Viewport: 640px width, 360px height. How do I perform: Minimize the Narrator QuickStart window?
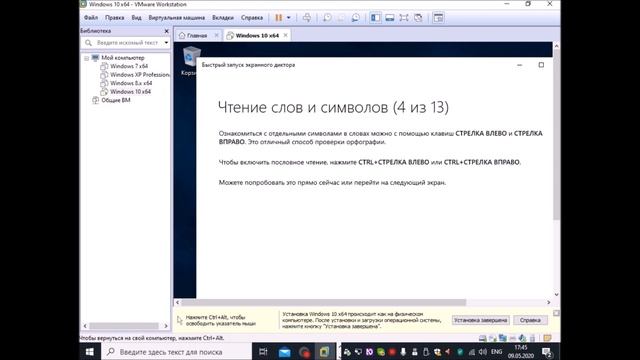pos(519,65)
